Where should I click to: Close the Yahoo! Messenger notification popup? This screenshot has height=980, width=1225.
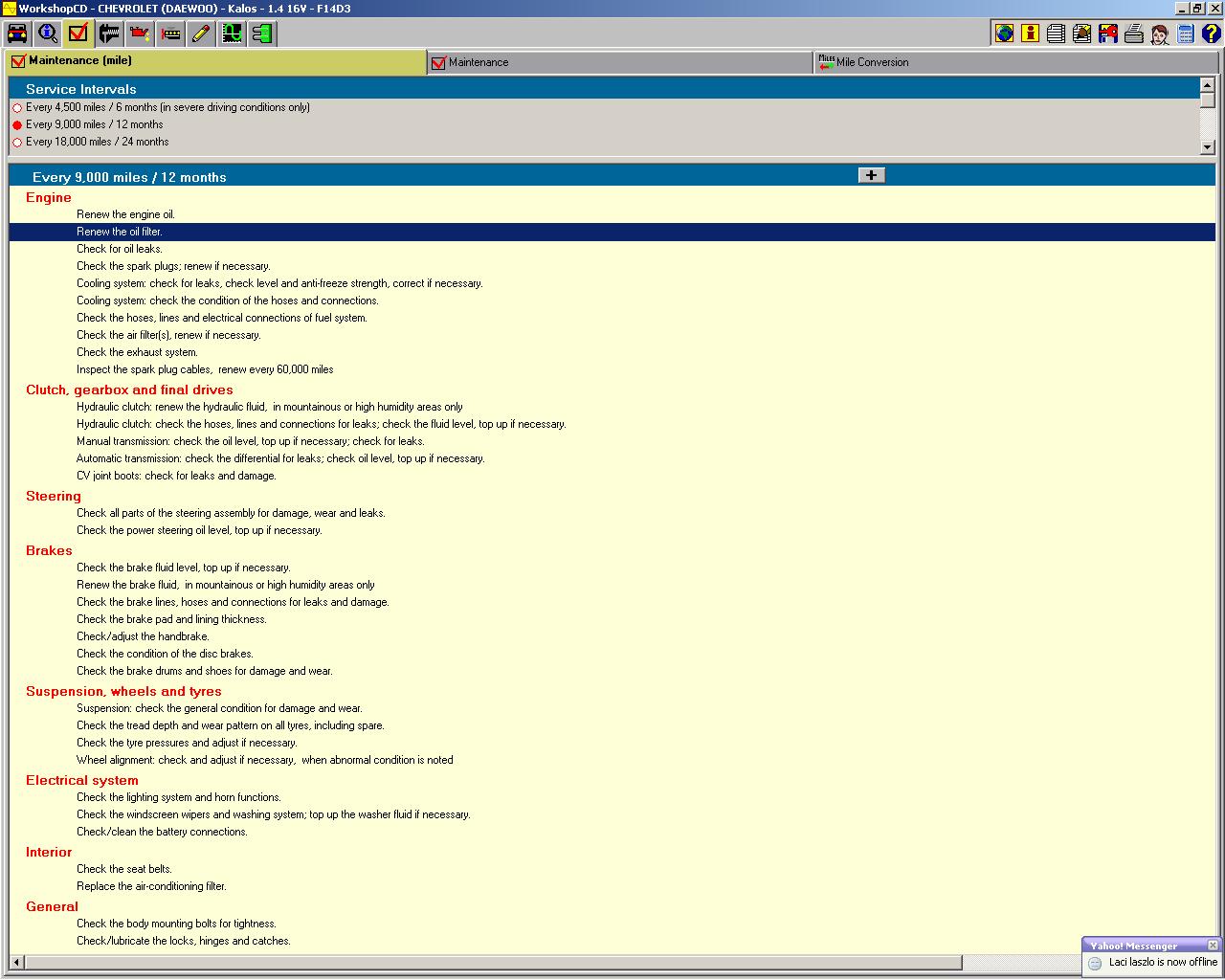click(x=1213, y=946)
